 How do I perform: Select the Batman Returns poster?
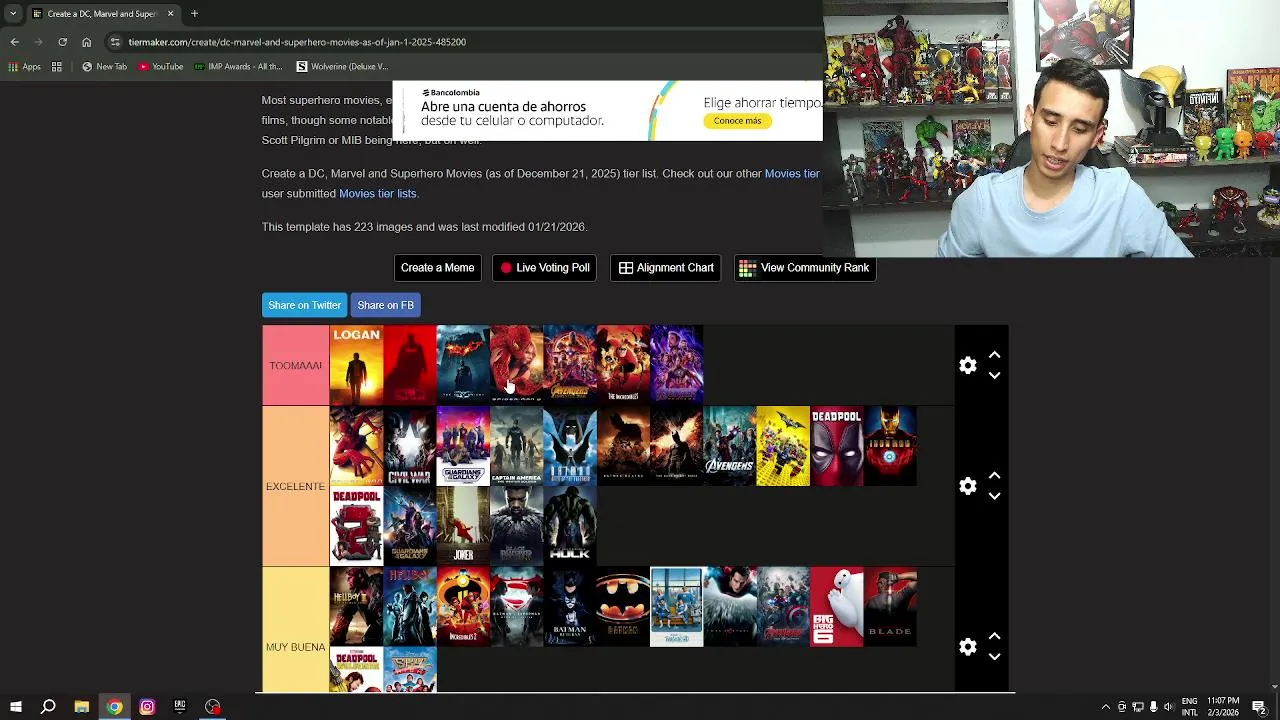[x=570, y=607]
